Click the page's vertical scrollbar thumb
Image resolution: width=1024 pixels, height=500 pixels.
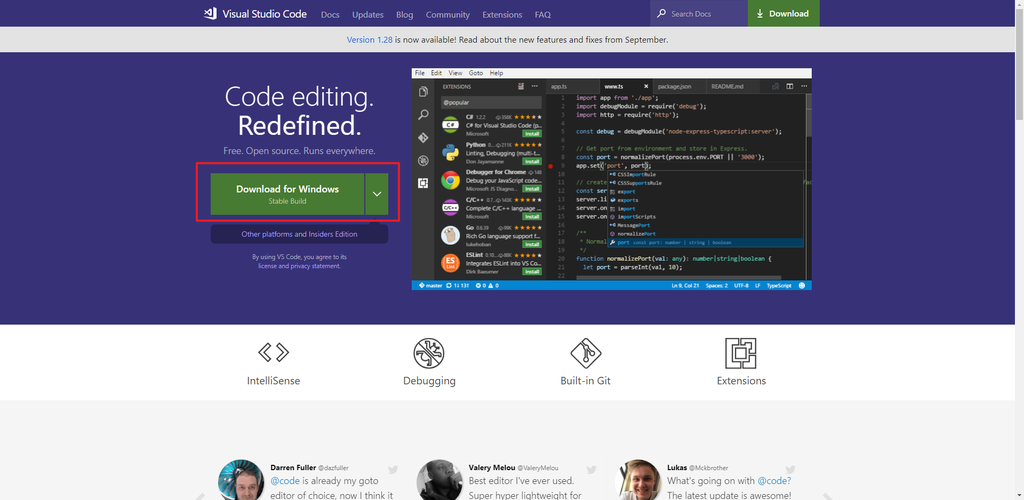[x=1019, y=63]
